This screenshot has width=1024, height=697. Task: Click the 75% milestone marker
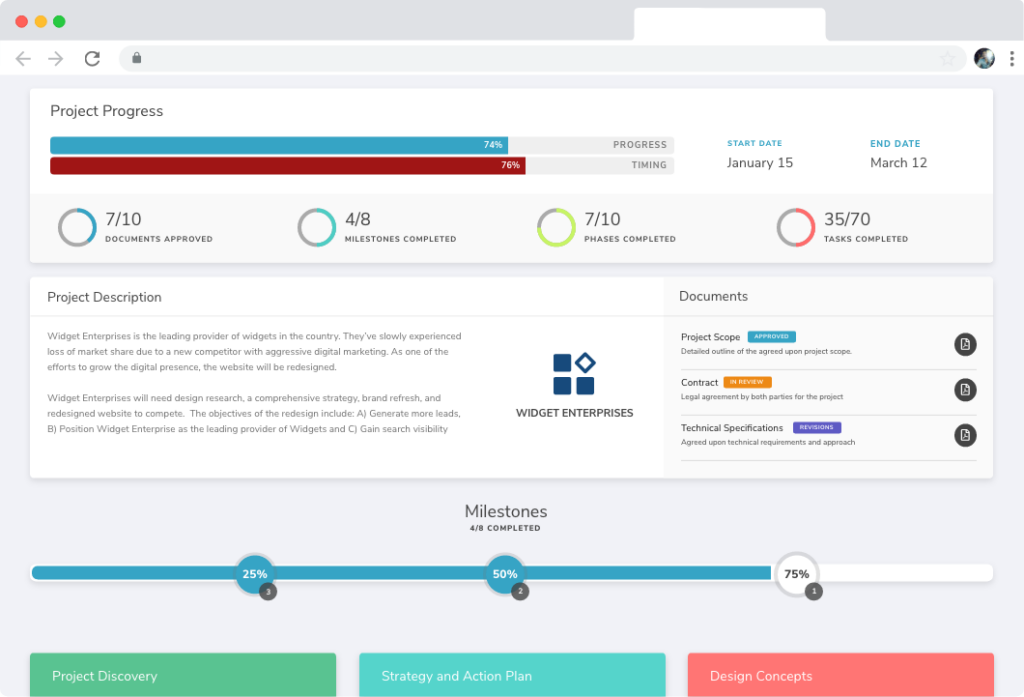pyautogui.click(x=797, y=574)
